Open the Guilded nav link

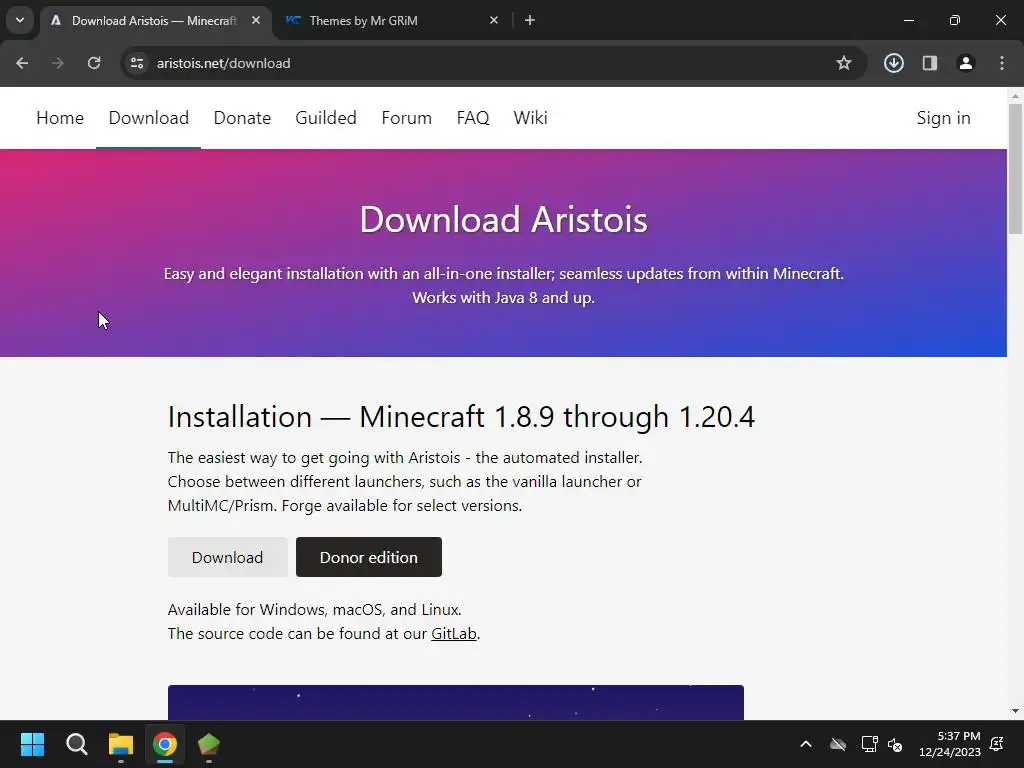[326, 118]
